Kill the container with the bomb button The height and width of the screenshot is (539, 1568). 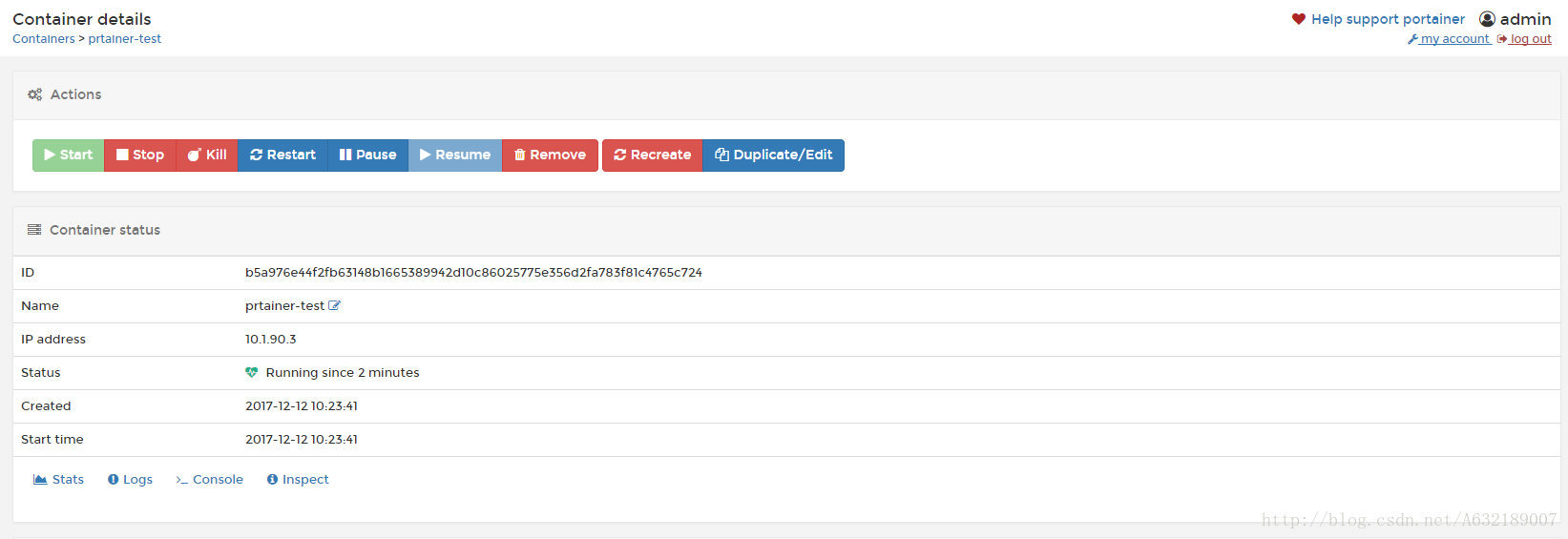207,155
